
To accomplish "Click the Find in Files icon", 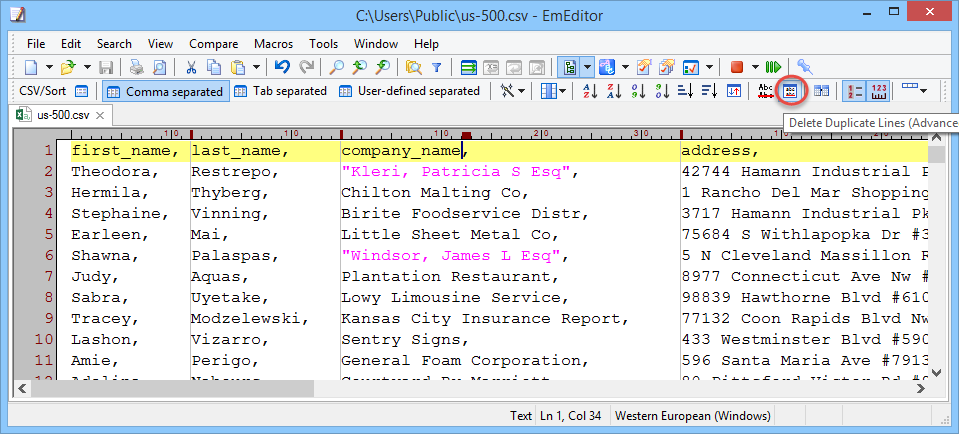I will point(414,67).
